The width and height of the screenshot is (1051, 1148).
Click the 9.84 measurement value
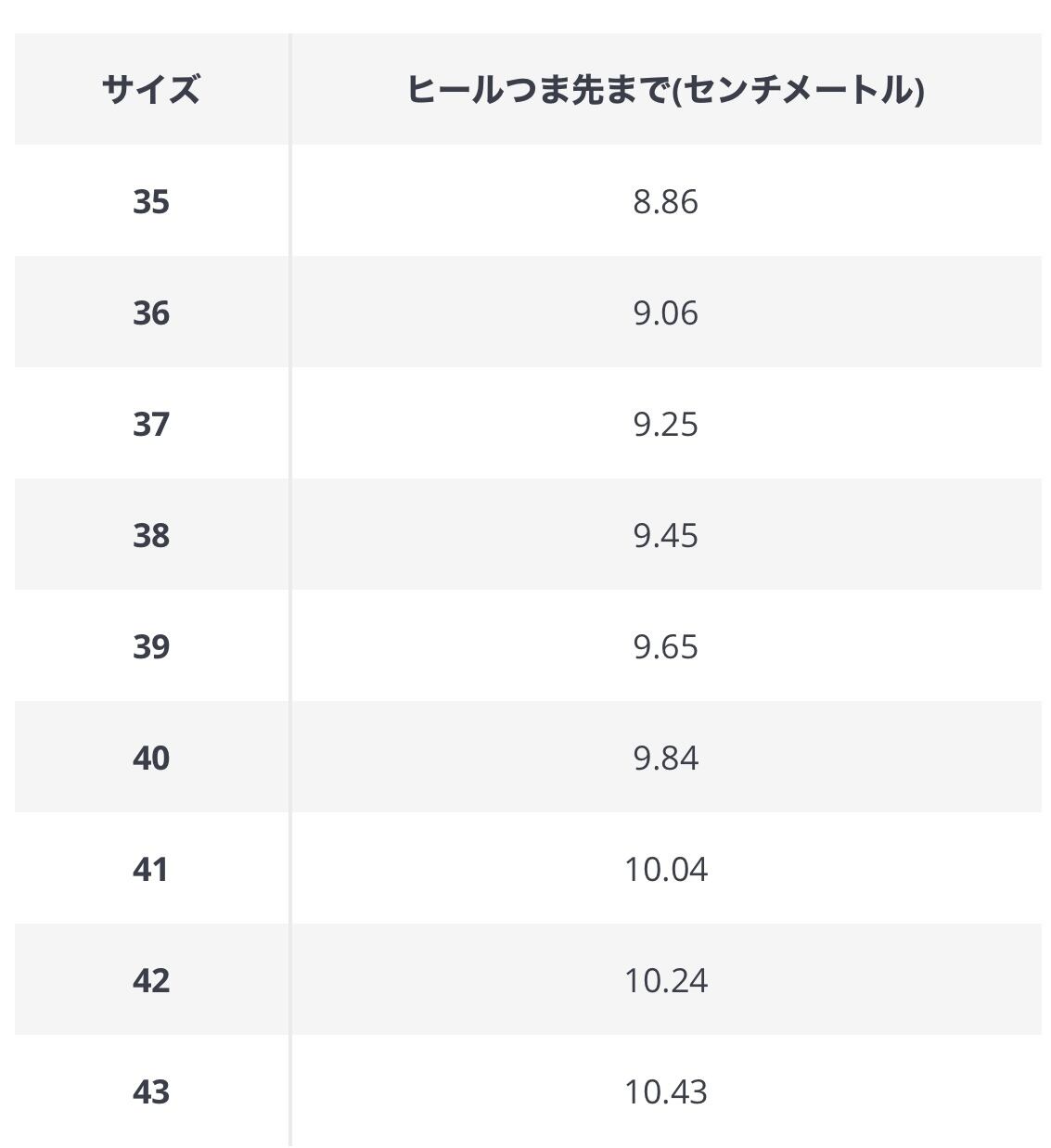click(665, 758)
